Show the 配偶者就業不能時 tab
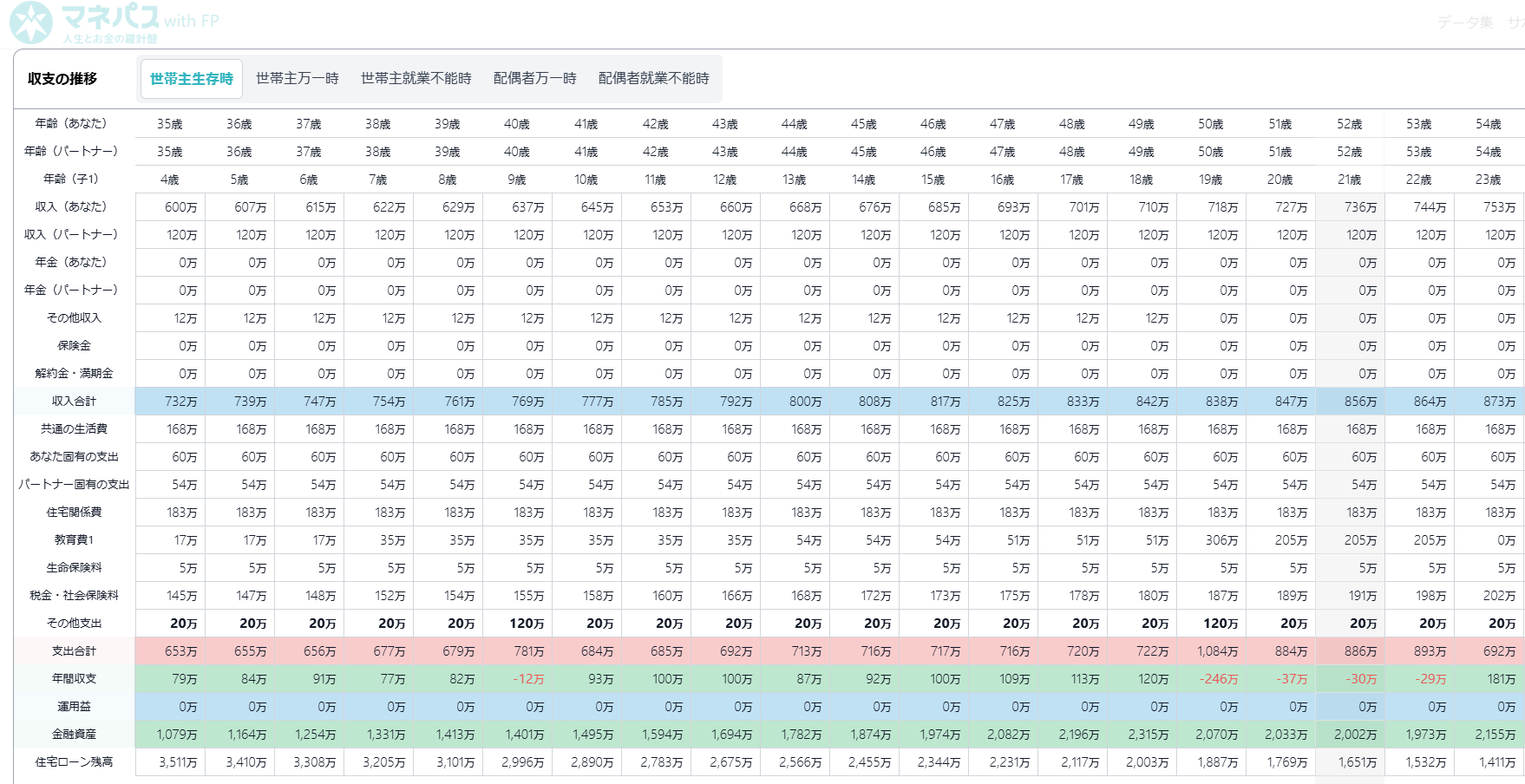This screenshot has width=1525, height=784. [x=653, y=79]
